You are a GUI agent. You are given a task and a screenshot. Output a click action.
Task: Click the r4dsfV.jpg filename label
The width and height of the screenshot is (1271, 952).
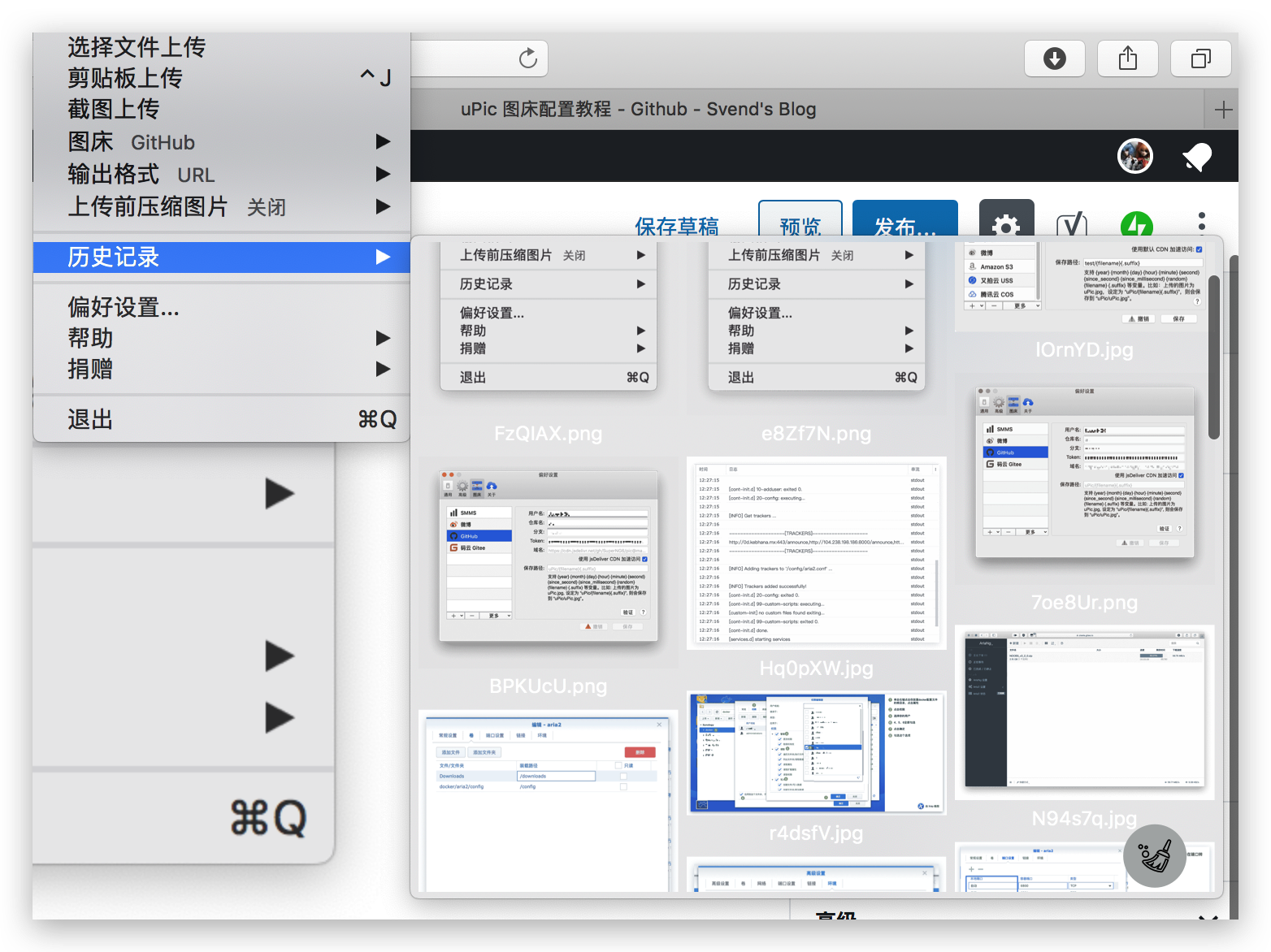coord(817,833)
